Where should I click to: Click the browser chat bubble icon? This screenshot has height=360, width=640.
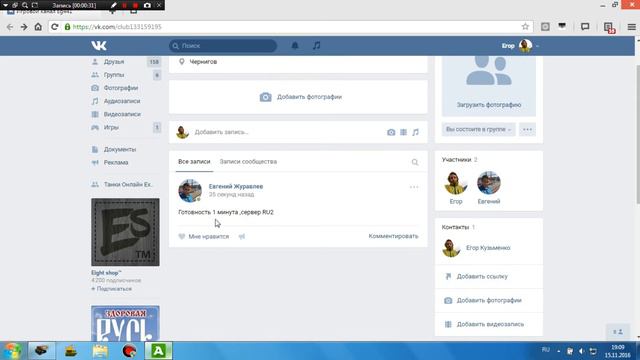585,27
